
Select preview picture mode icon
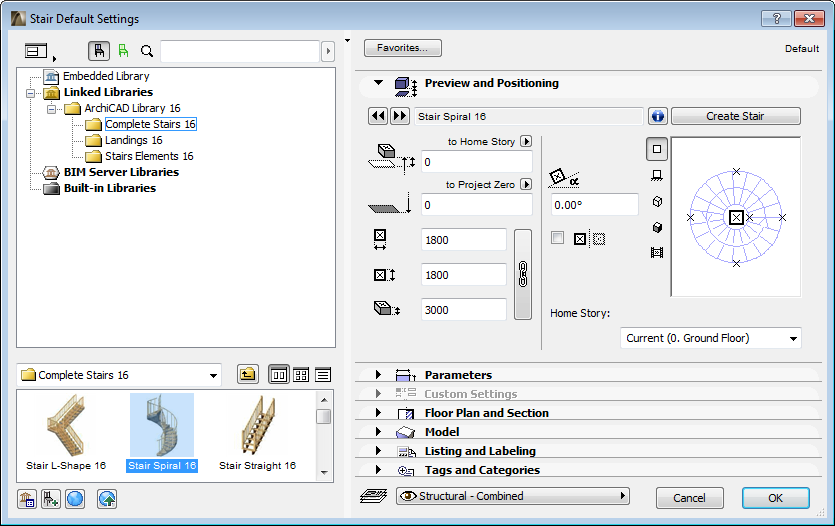[657, 252]
